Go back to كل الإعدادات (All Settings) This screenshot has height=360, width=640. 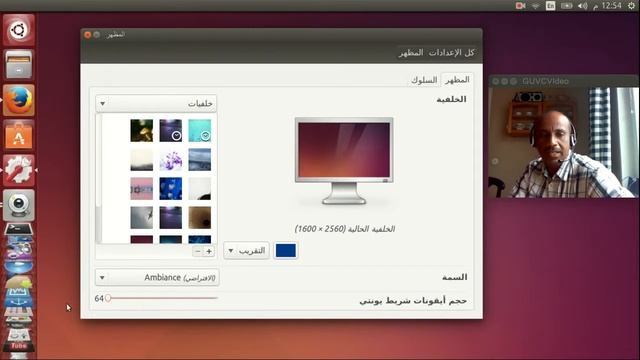451,53
